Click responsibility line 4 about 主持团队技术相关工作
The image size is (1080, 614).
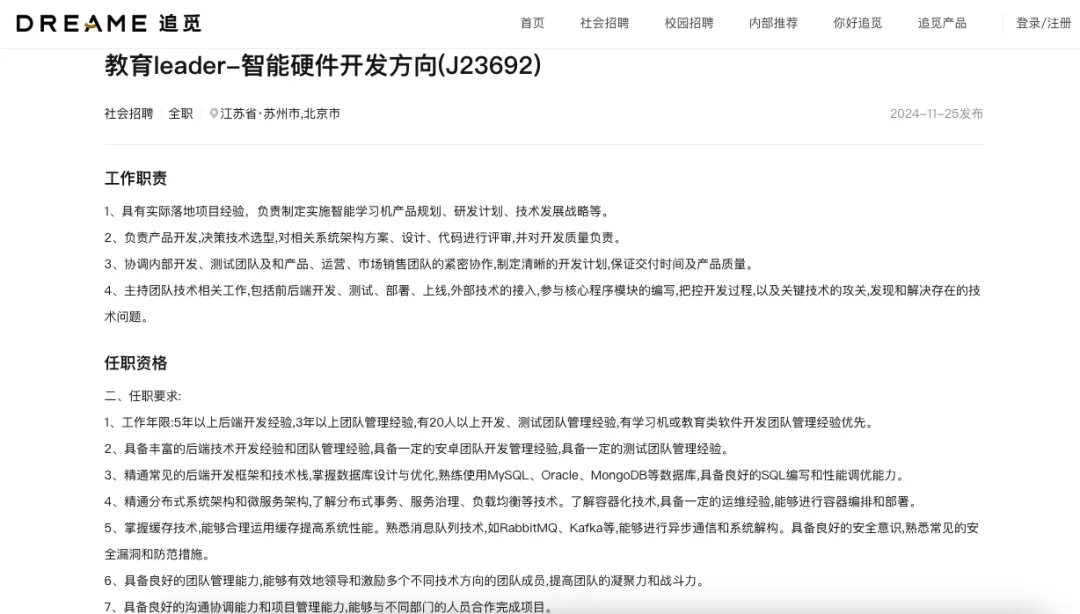543,303
